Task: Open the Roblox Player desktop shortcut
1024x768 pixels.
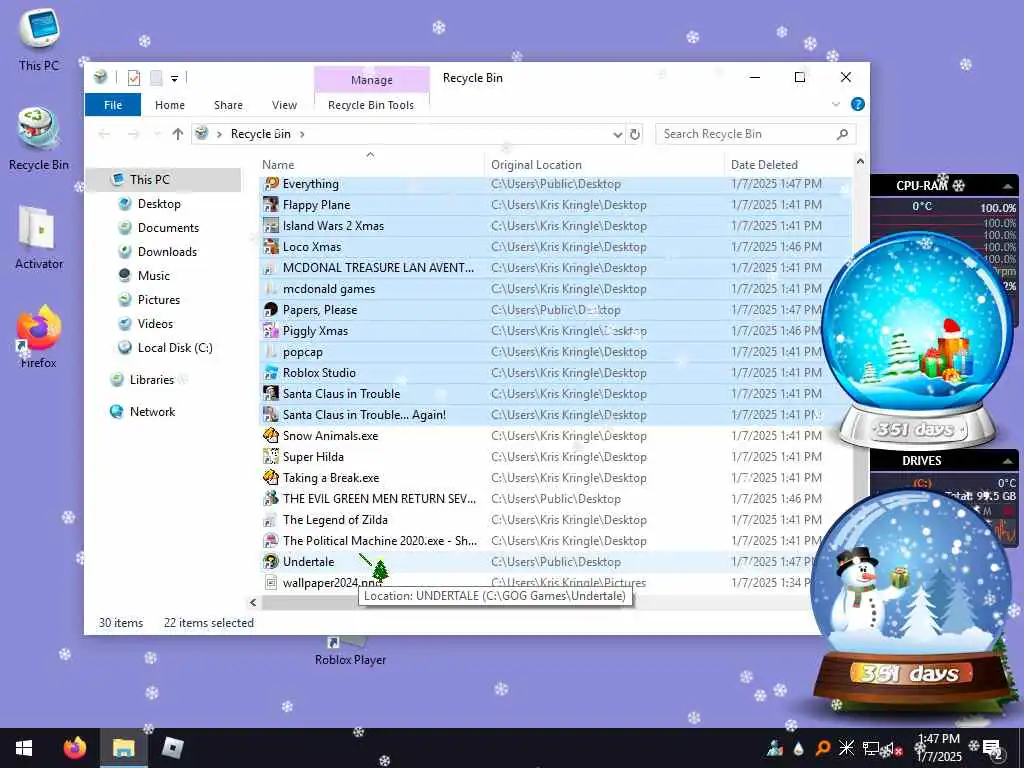Action: tap(350, 651)
